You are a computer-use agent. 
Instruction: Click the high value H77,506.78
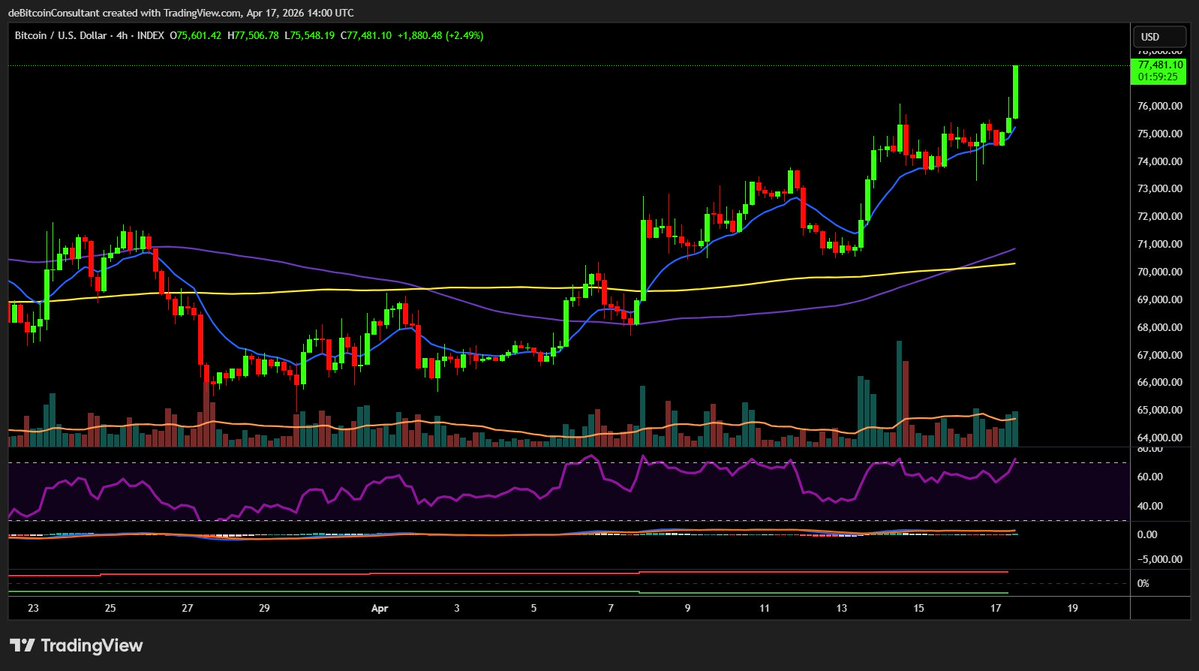[253, 35]
